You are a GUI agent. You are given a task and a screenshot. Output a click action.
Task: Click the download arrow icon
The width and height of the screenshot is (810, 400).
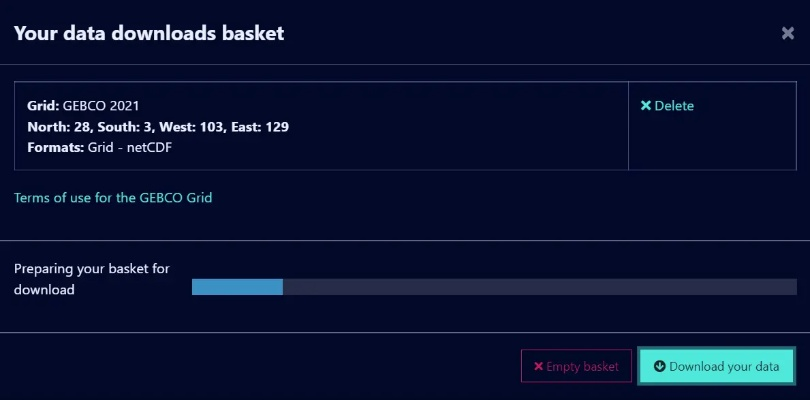coord(659,366)
